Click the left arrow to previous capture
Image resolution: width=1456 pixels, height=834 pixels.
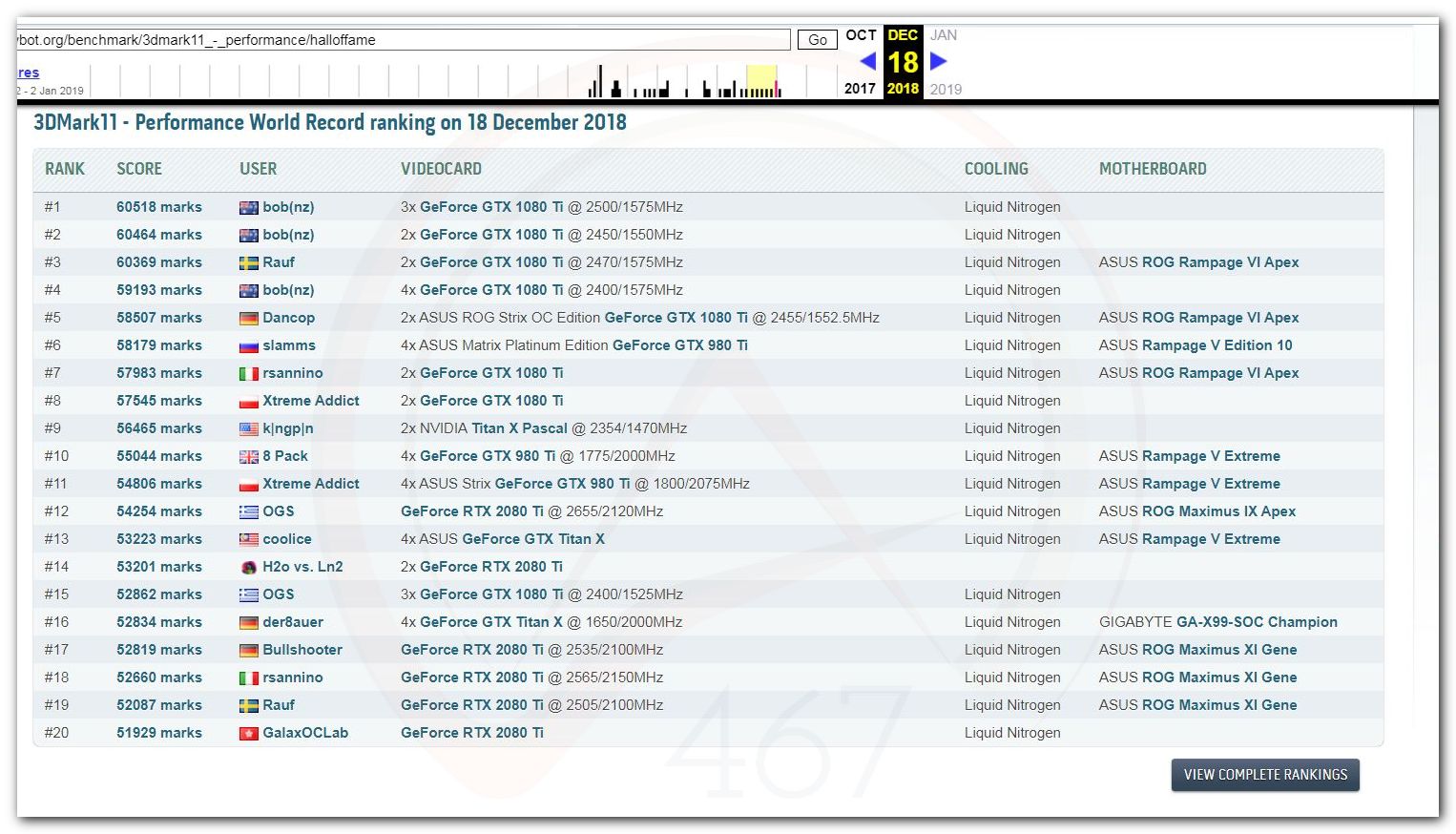click(867, 61)
